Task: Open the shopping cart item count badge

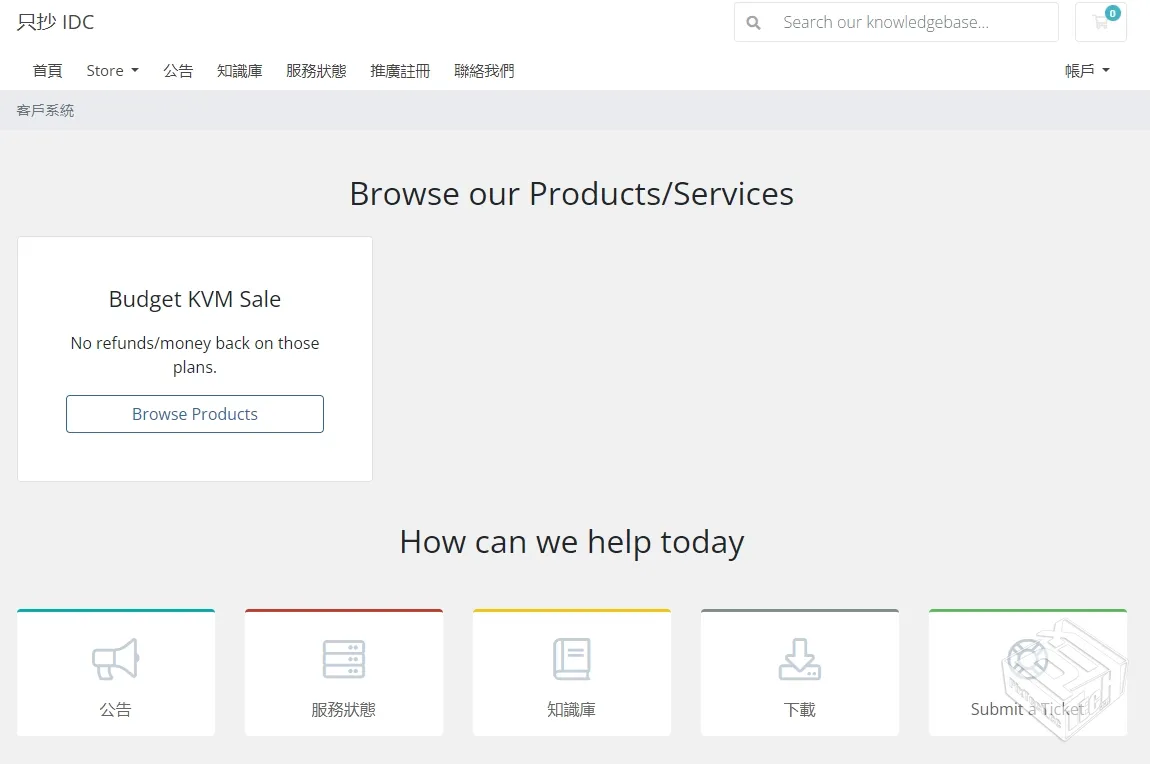Action: pos(1112,13)
